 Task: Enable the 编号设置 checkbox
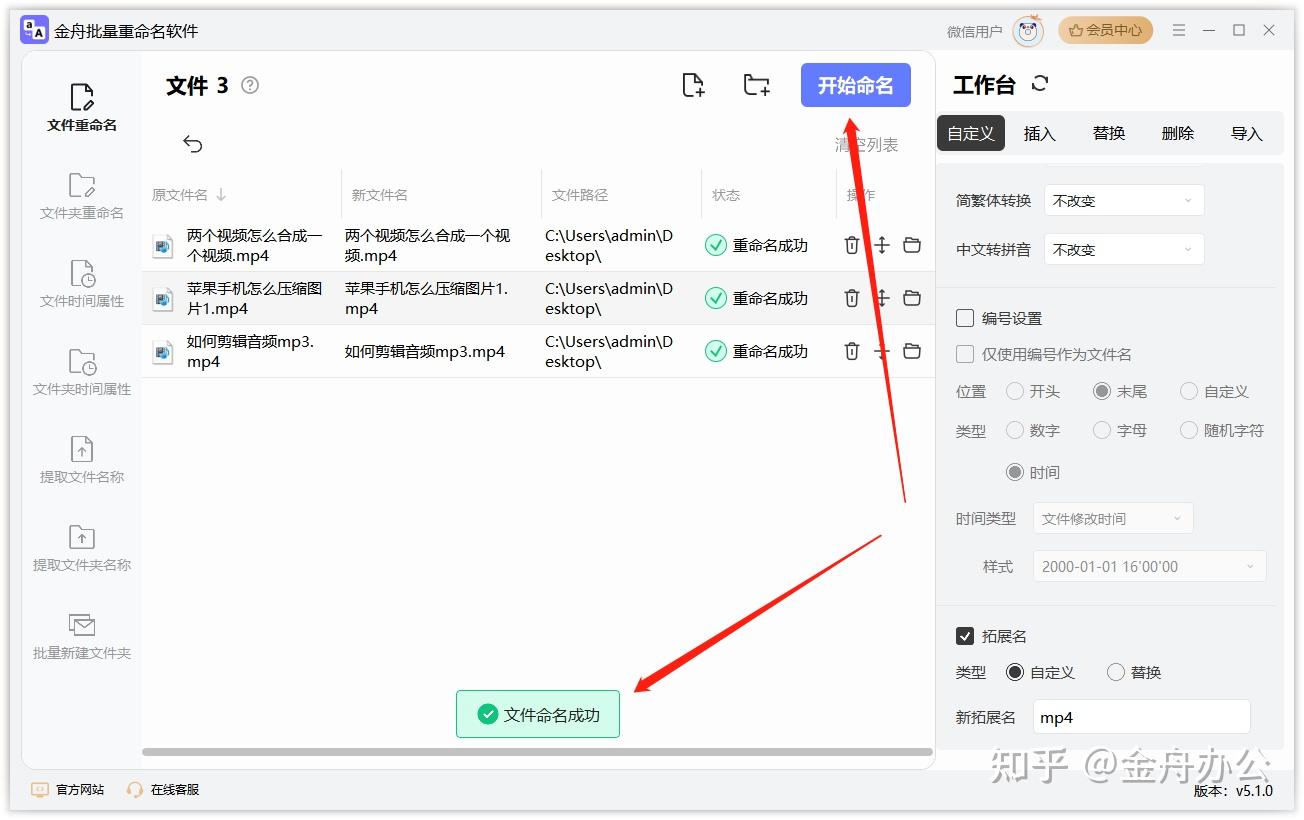click(x=965, y=318)
